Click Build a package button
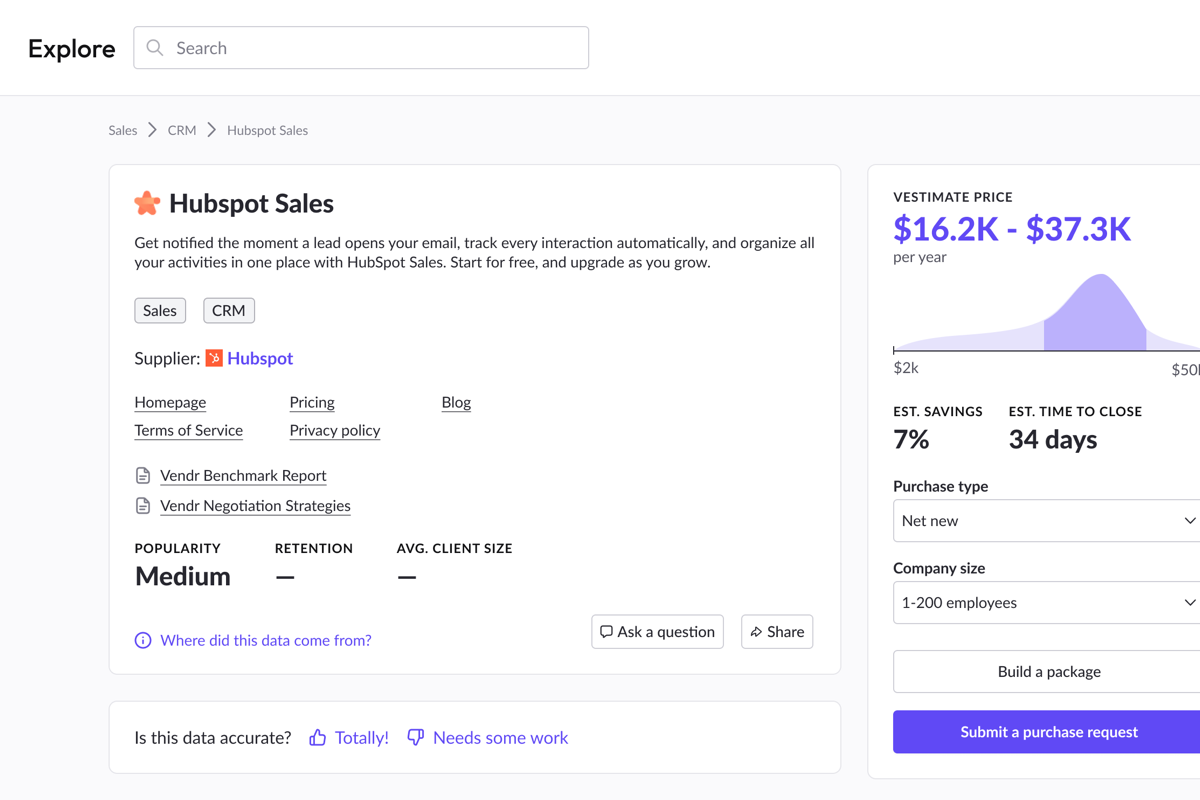Image resolution: width=1200 pixels, height=800 pixels. 1048,672
